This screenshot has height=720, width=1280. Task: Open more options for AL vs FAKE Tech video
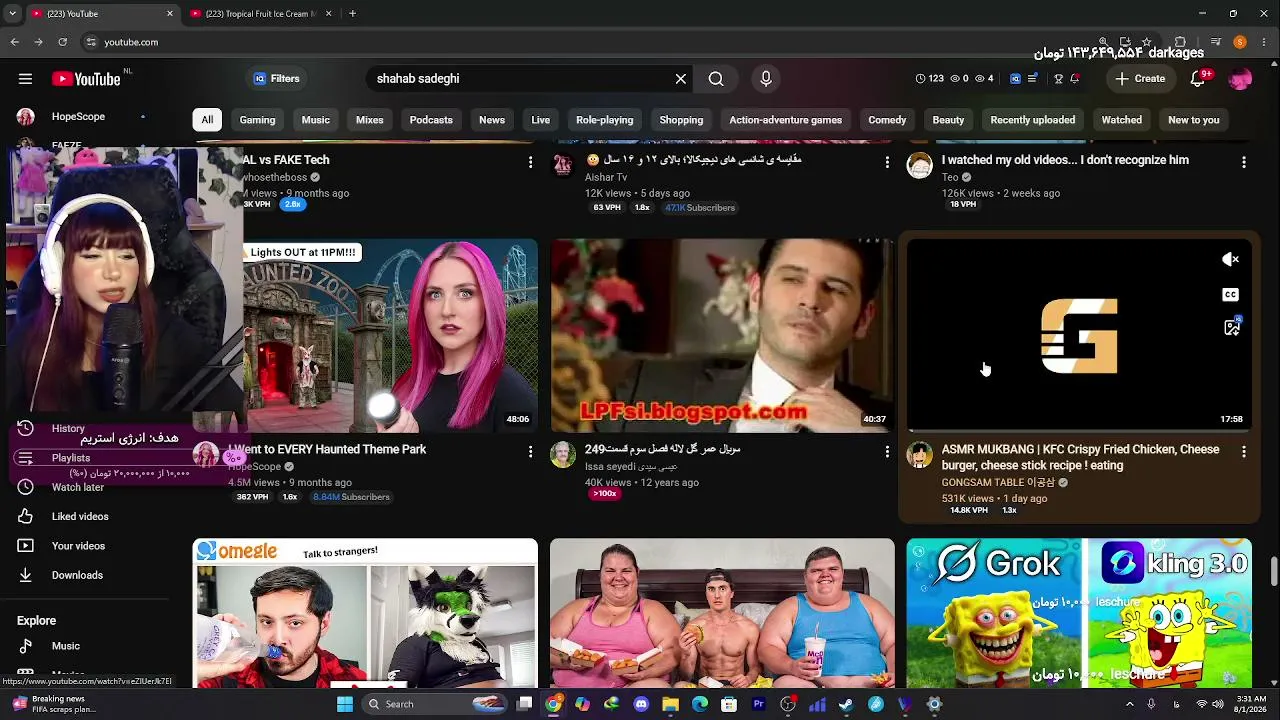(530, 161)
